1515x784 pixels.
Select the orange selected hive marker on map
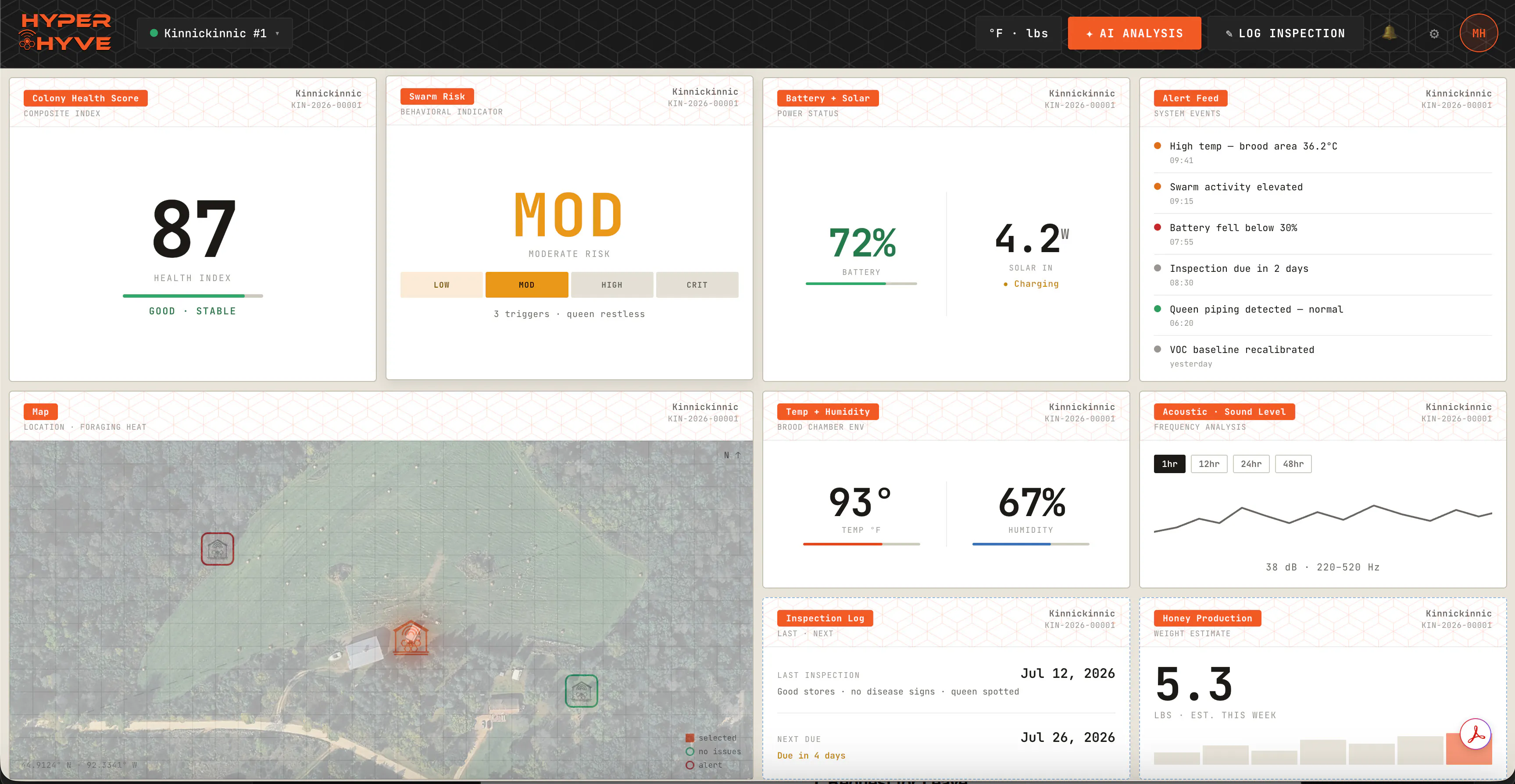411,638
